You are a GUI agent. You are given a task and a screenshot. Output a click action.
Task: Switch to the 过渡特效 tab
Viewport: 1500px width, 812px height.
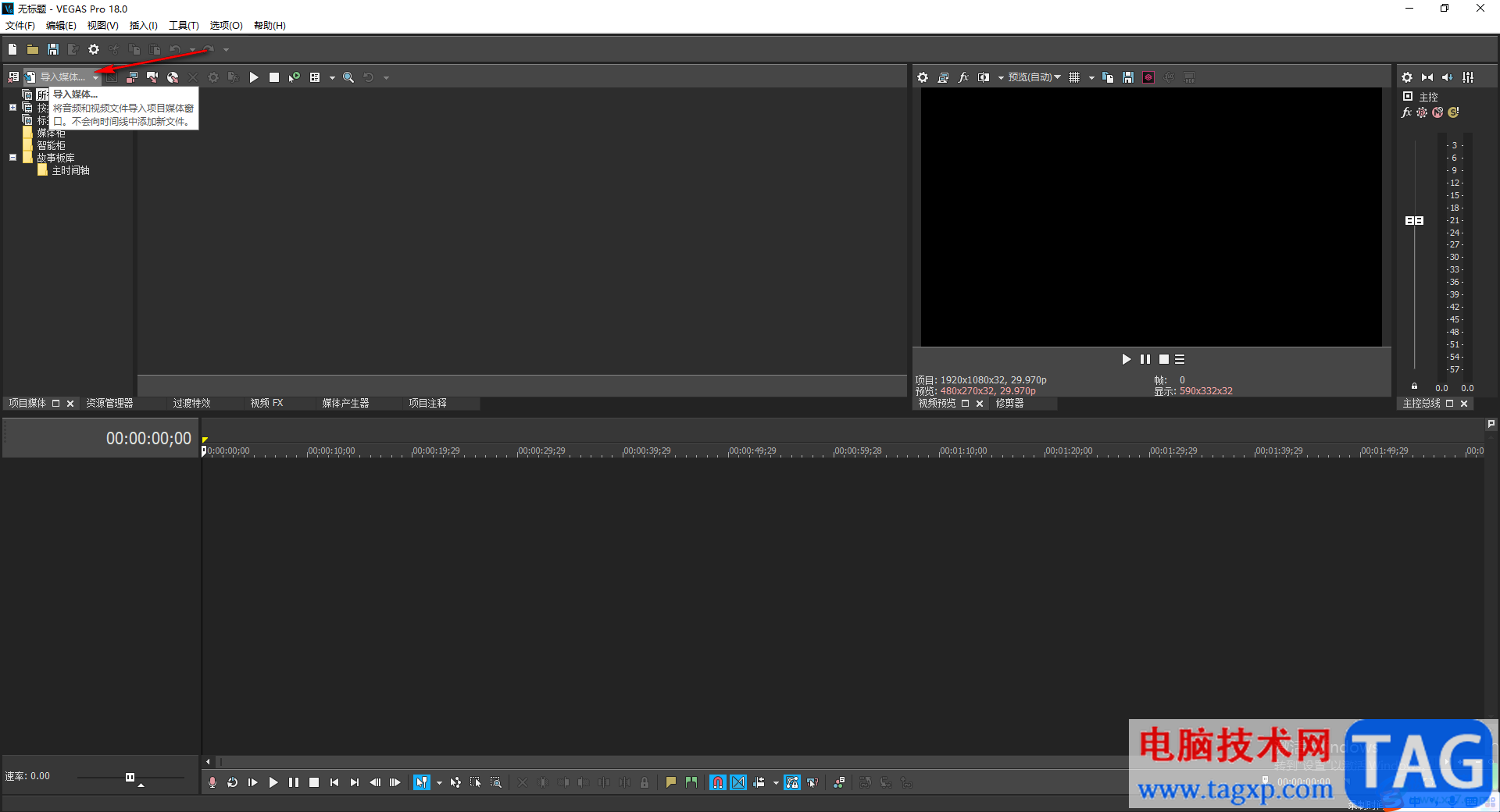(191, 403)
